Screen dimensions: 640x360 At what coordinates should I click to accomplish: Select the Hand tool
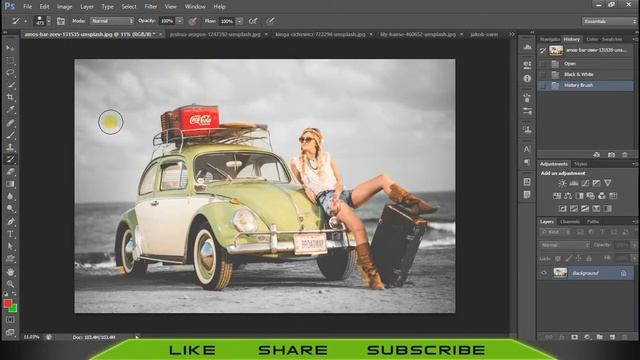(x=10, y=271)
